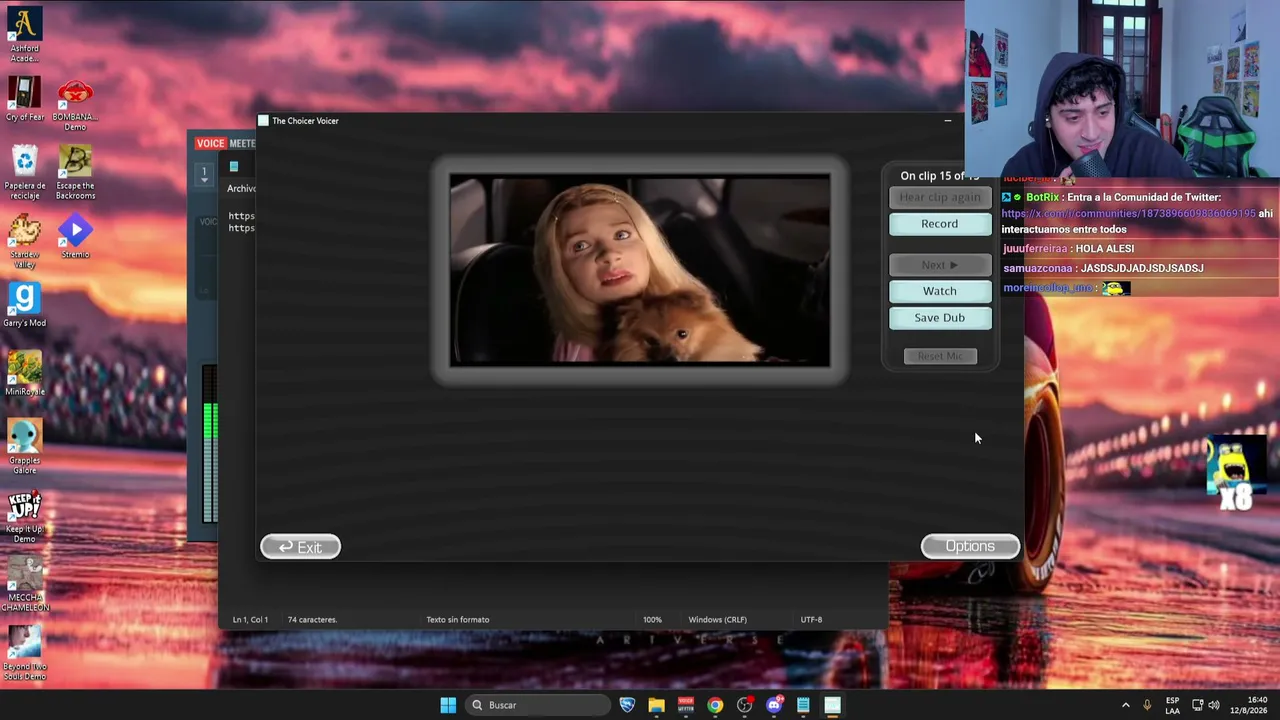Open the MiniRoyale desktop shortcut
The height and width of the screenshot is (720, 1280).
click(24, 373)
